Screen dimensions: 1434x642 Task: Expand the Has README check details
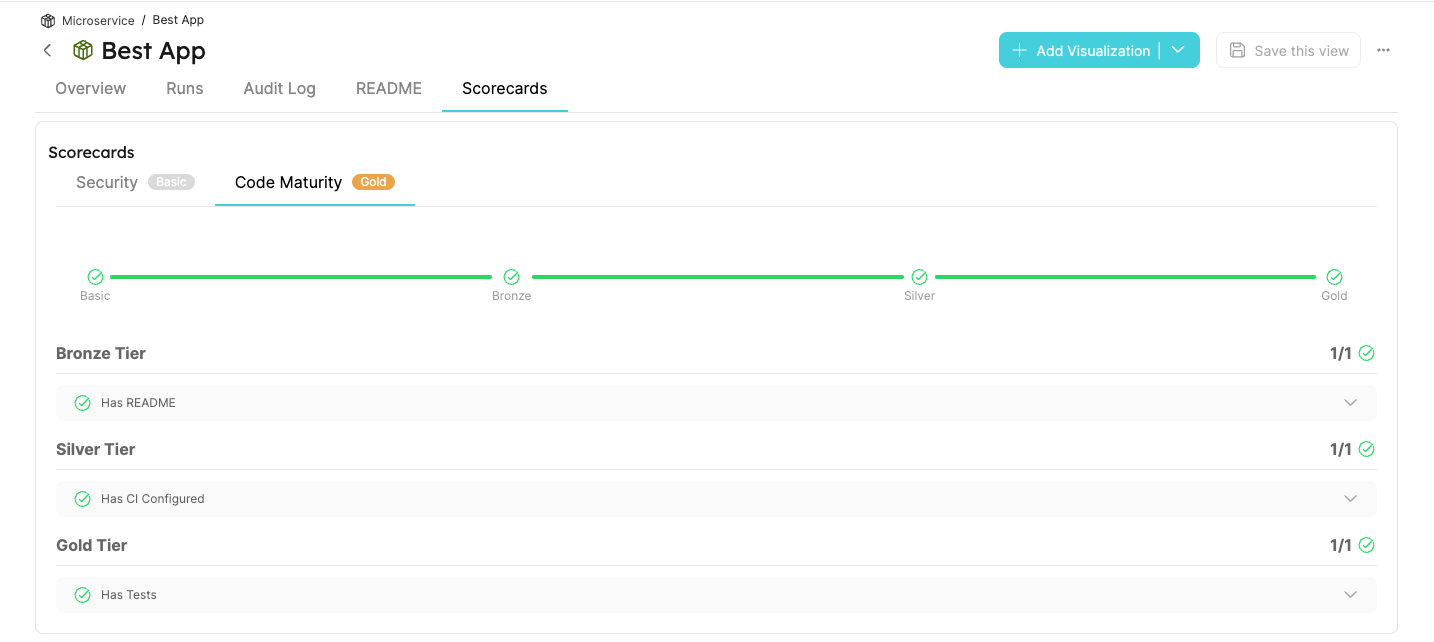(x=1350, y=402)
